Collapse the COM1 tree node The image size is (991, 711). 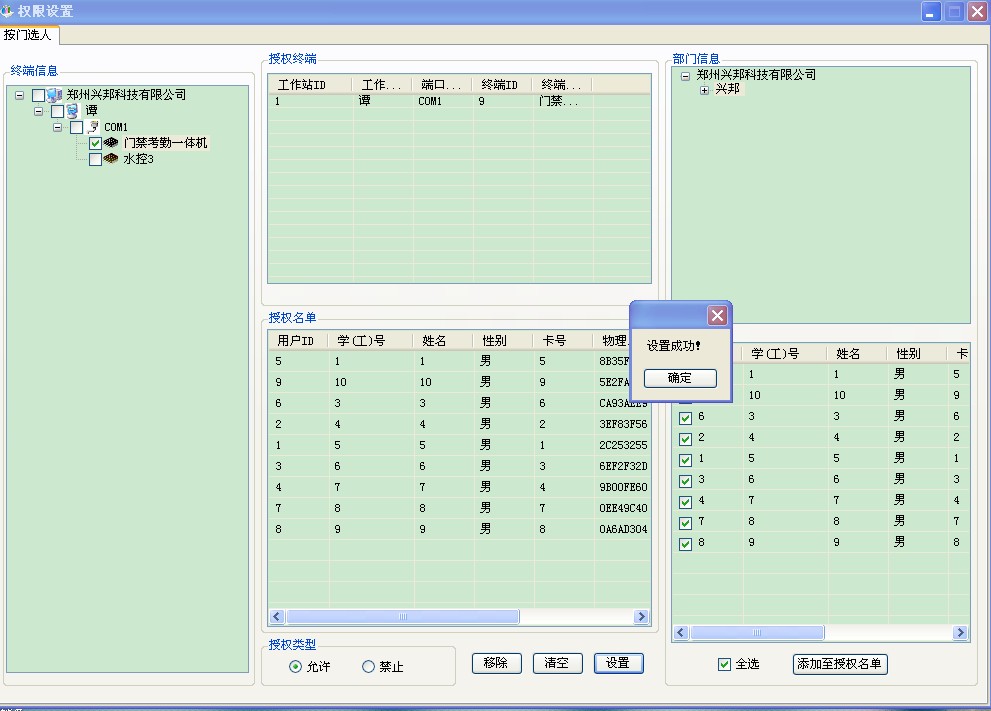pos(58,127)
